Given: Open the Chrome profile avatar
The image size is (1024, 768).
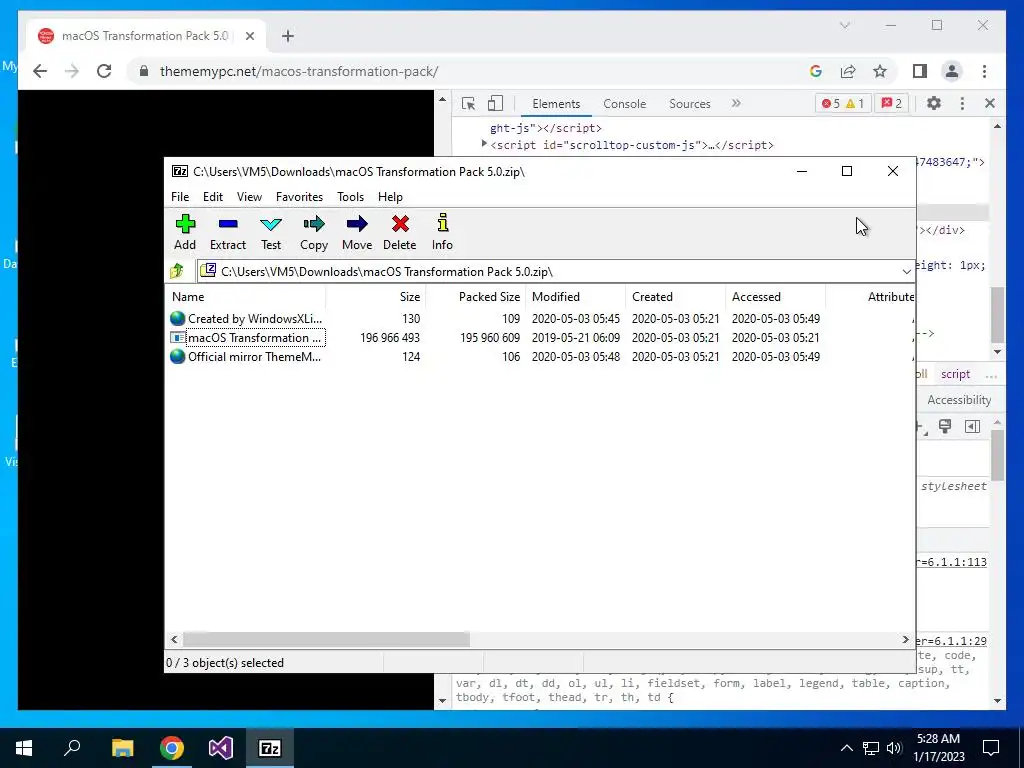Looking at the screenshot, I should [952, 71].
